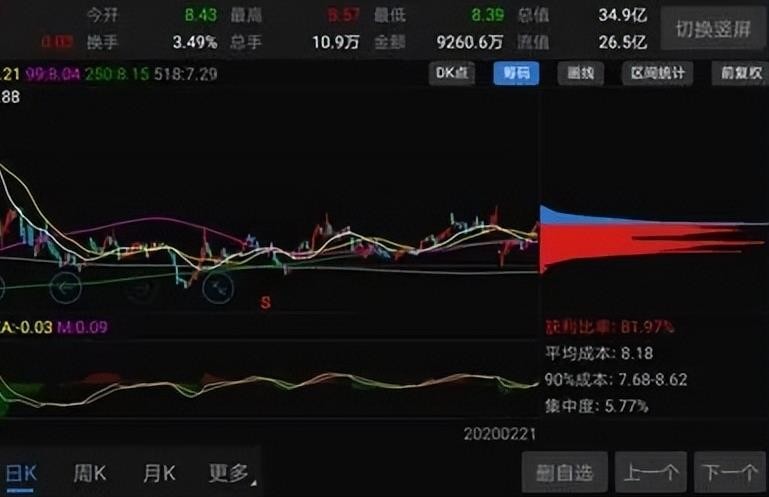Click the MACD indicator panel lines

click(x=269, y=388)
